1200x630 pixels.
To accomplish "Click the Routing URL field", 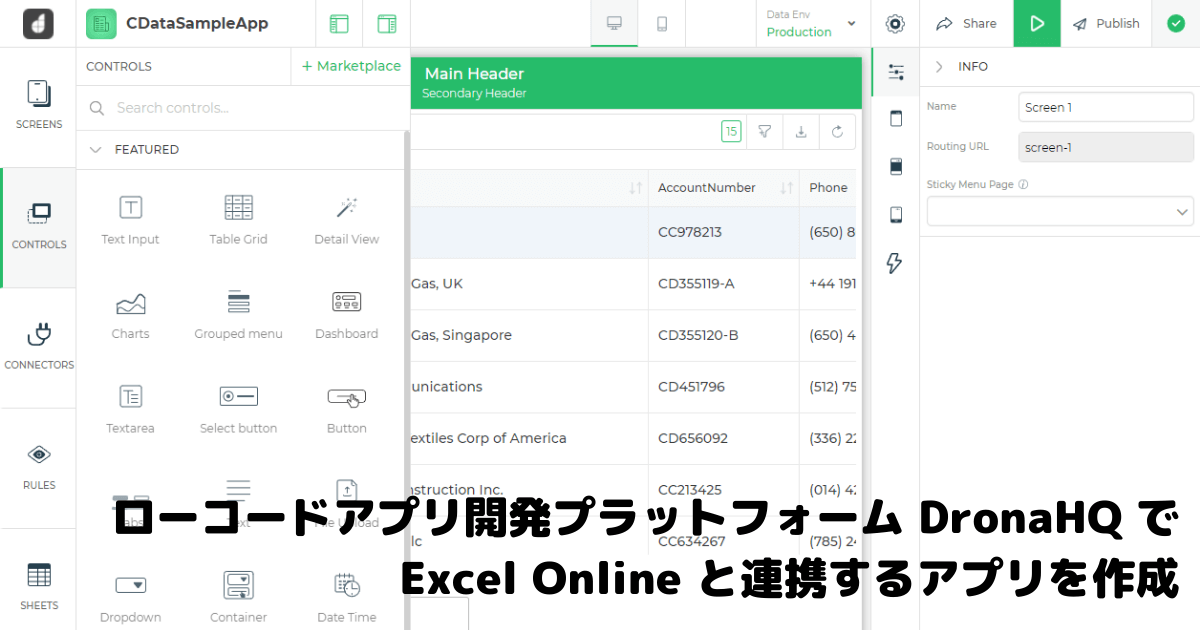I will [x=1106, y=147].
